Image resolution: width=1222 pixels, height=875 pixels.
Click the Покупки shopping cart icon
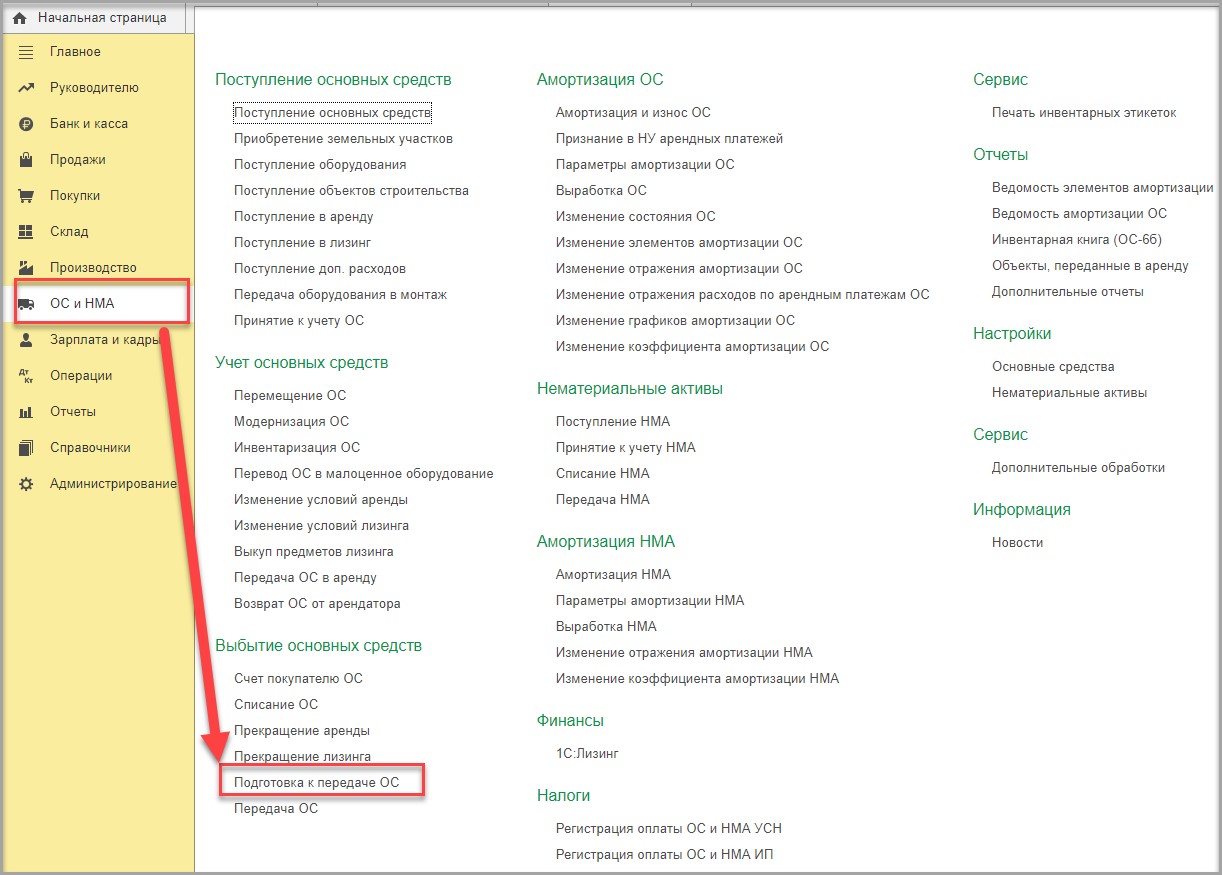(x=27, y=196)
